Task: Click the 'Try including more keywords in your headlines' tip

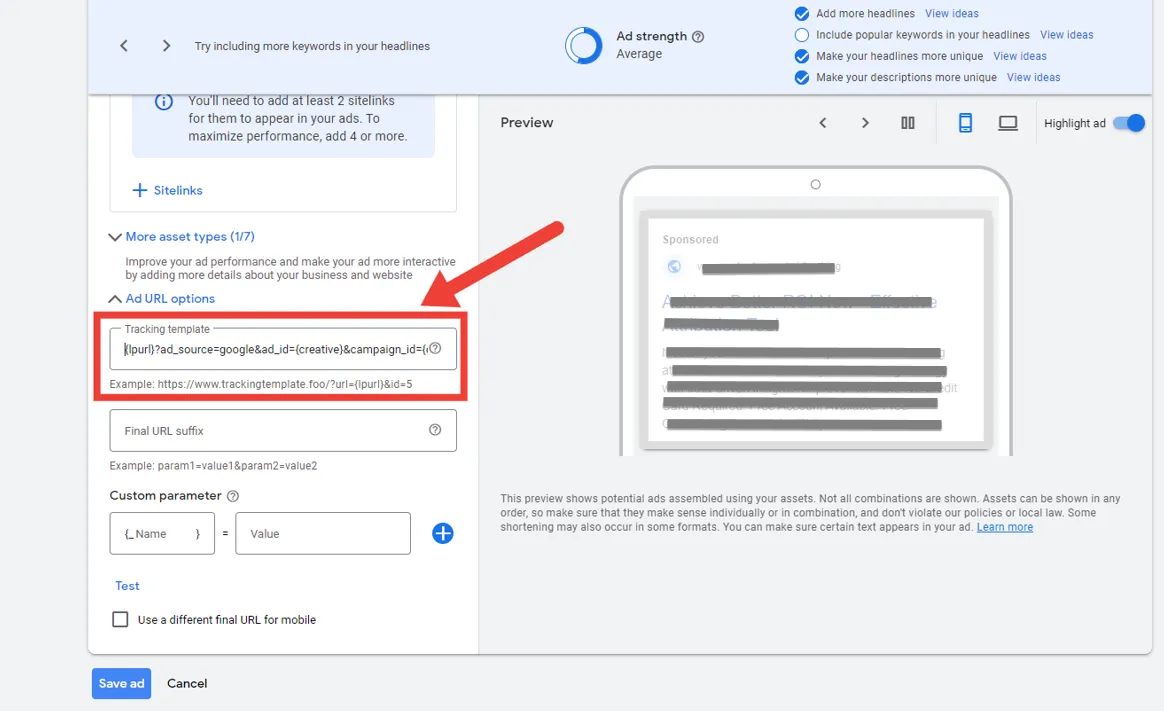Action: 312,46
